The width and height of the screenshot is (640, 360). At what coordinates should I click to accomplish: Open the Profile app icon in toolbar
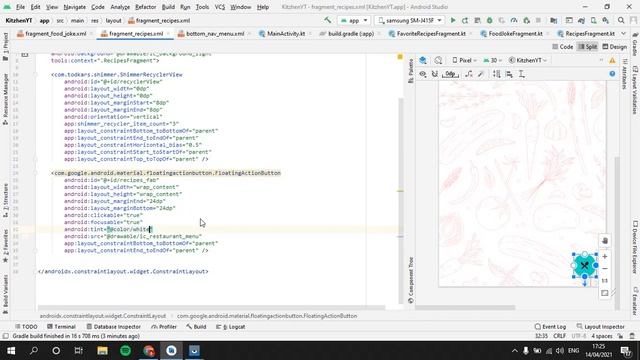pyautogui.click(x=514, y=20)
